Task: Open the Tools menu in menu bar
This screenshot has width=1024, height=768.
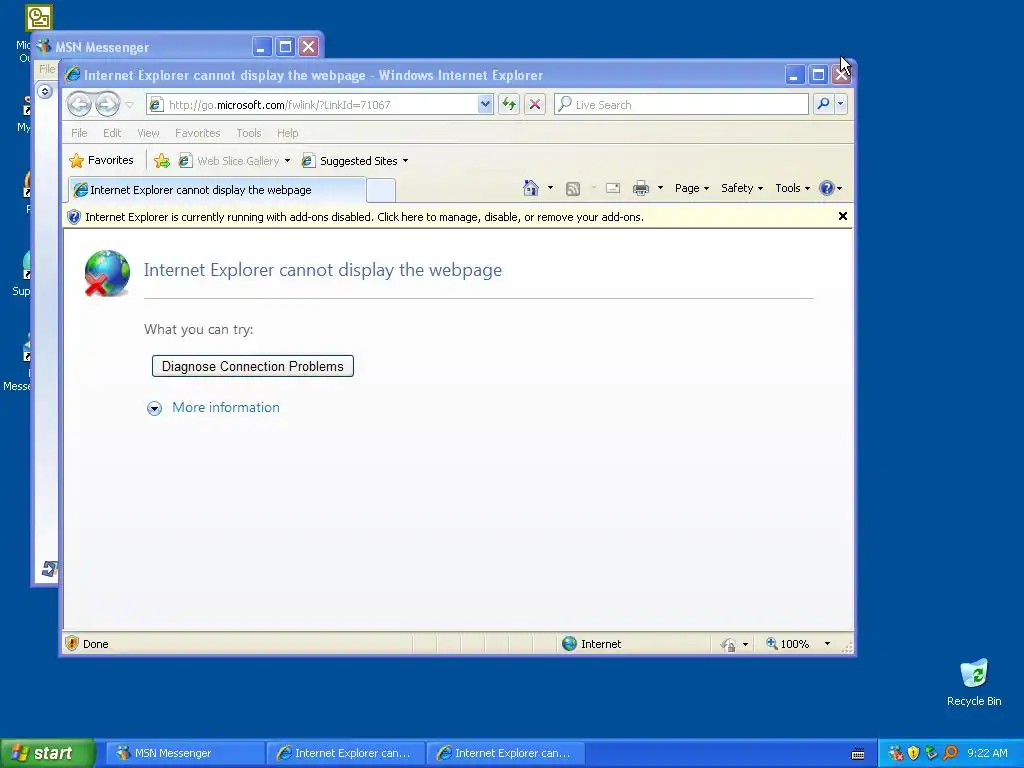Action: 249,133
